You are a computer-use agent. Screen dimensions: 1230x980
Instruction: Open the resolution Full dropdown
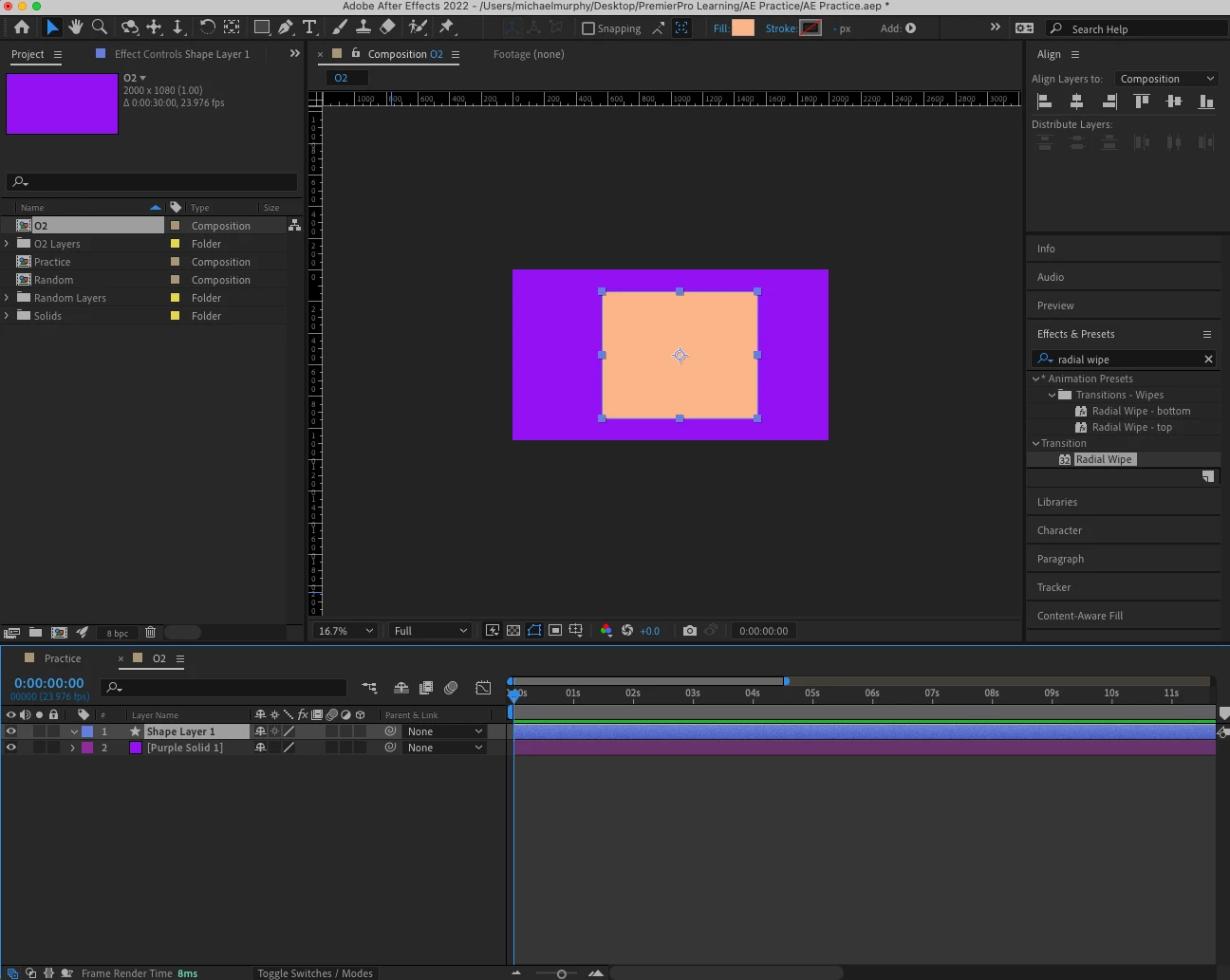tap(431, 631)
